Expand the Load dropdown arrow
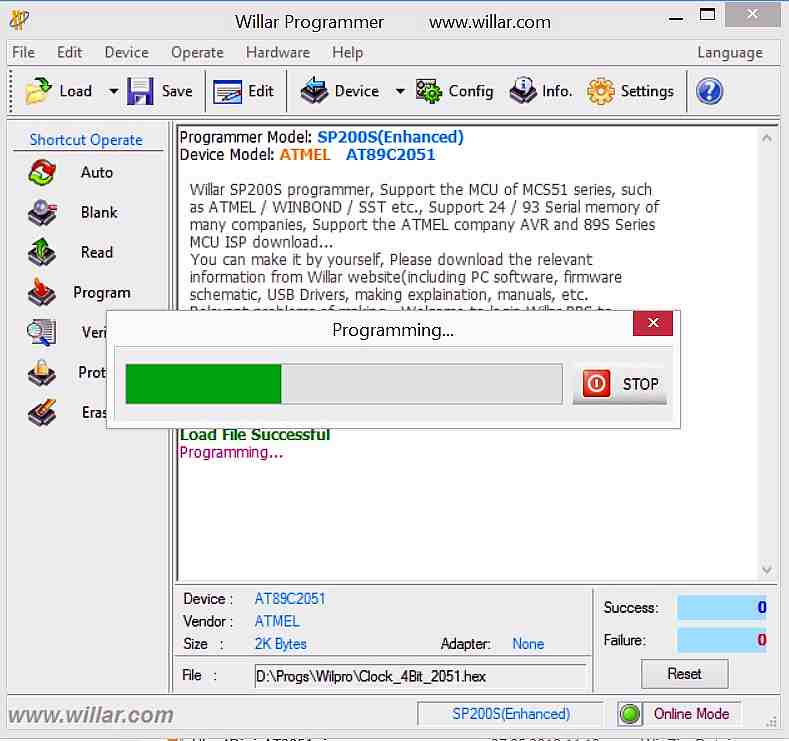789x741 pixels. coord(114,92)
